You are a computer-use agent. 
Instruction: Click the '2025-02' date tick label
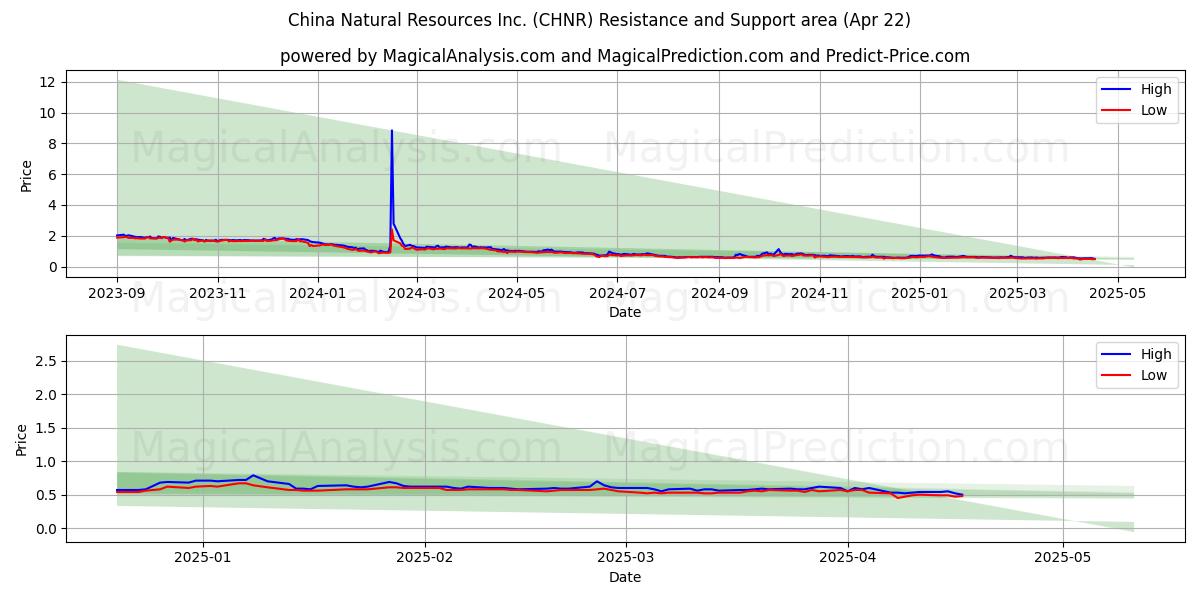[425, 558]
